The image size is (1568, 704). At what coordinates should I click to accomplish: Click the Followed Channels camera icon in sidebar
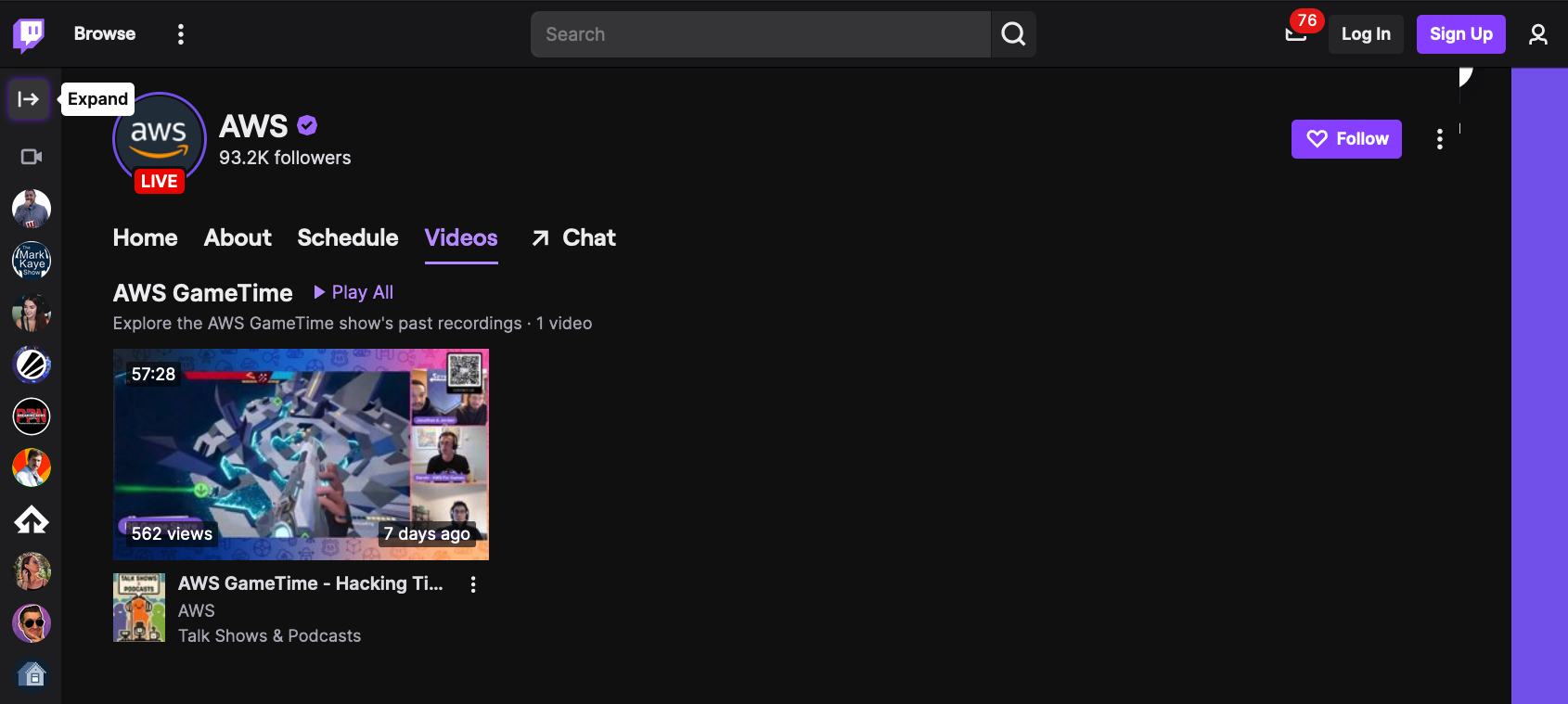[x=32, y=157]
